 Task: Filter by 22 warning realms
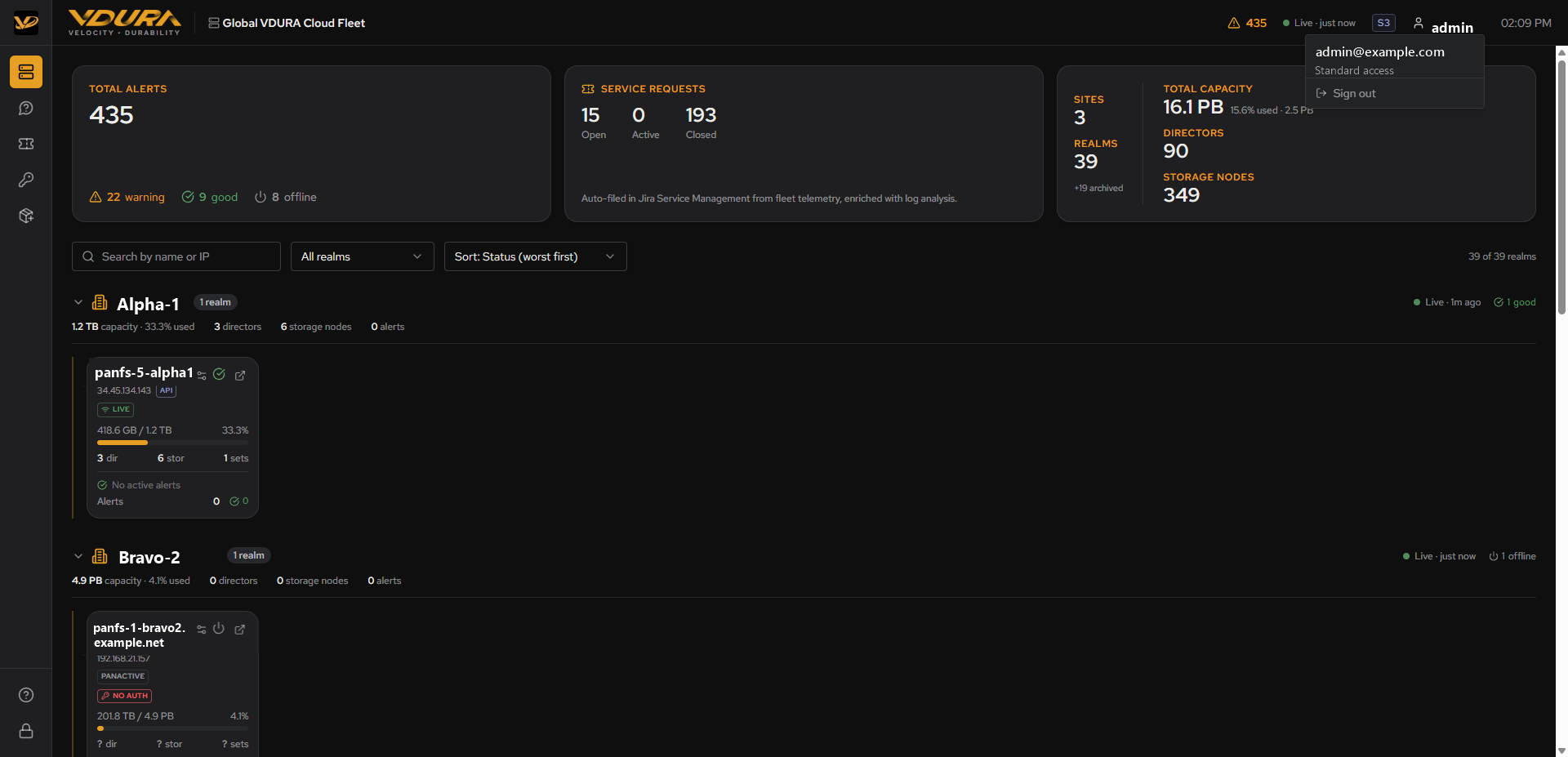[127, 197]
